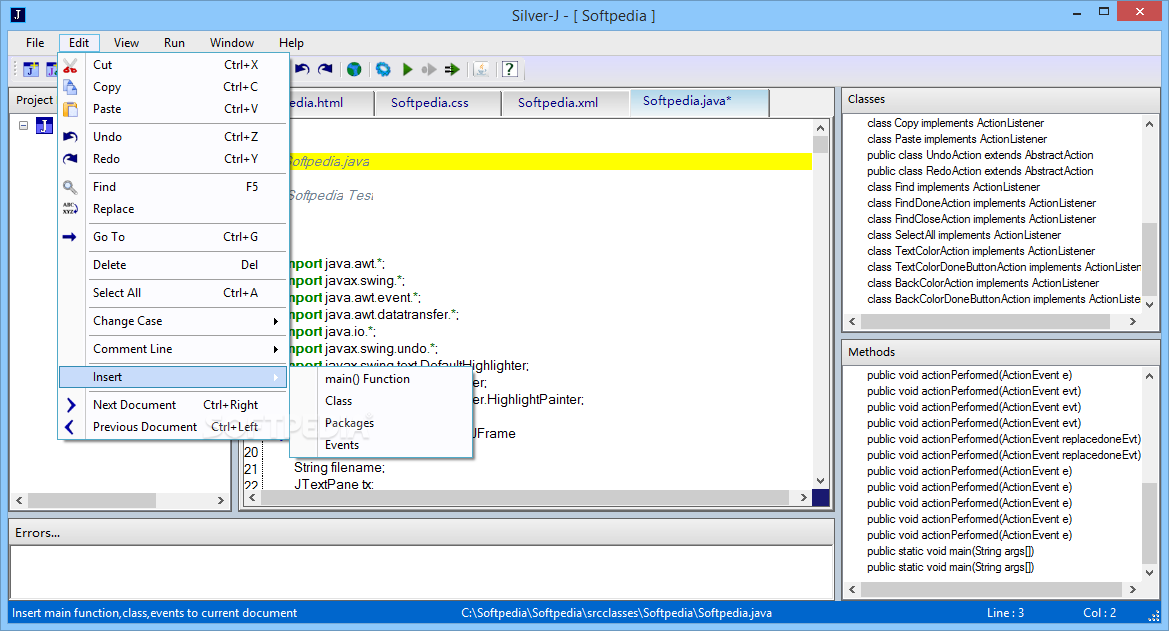This screenshot has height=631, width=1169.
Task: Click the green play run icon
Action: pos(407,69)
